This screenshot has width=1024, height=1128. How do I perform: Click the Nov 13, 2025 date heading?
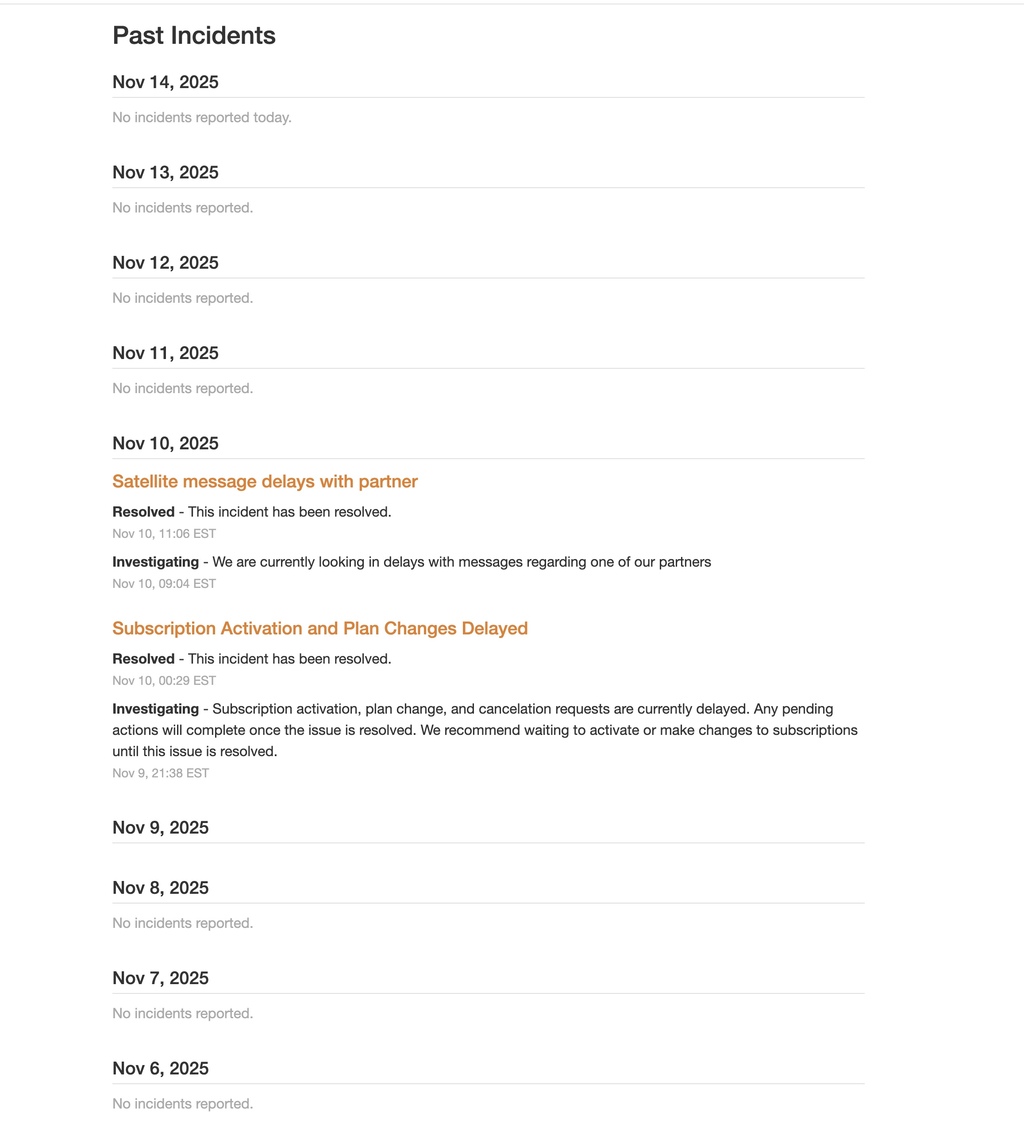click(x=165, y=173)
